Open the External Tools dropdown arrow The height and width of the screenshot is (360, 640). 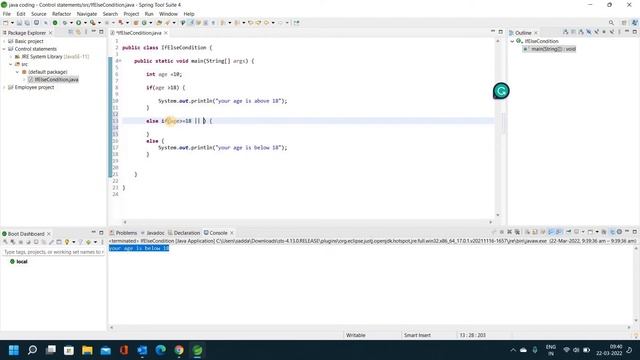pos(99,23)
